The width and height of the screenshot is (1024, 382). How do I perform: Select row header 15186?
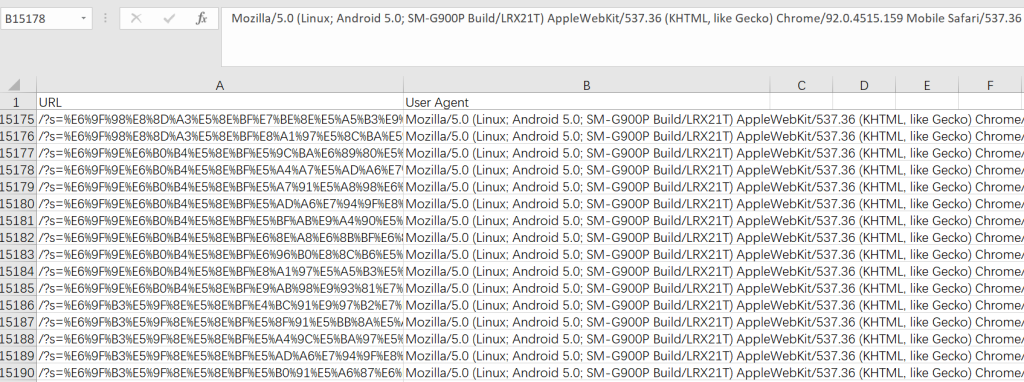pyautogui.click(x=18, y=306)
